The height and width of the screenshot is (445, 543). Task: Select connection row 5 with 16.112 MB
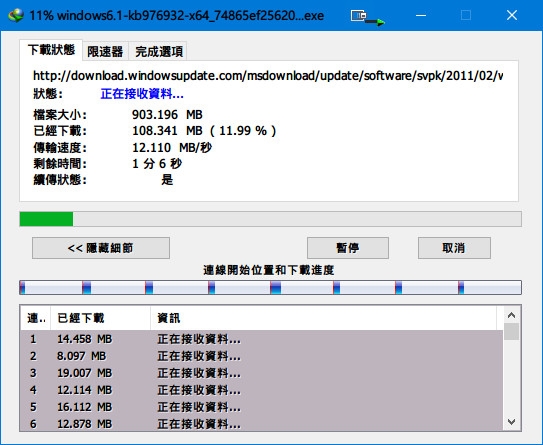coord(261,407)
